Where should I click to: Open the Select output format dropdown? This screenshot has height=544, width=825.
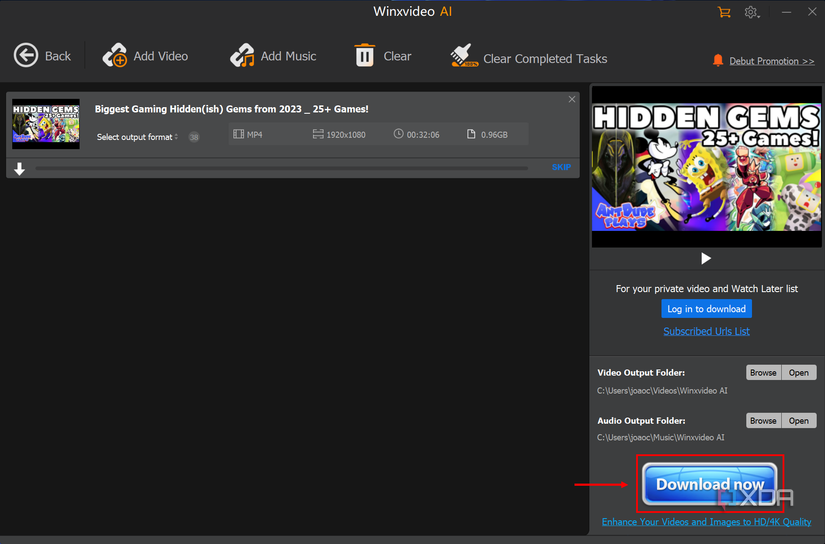tap(137, 137)
